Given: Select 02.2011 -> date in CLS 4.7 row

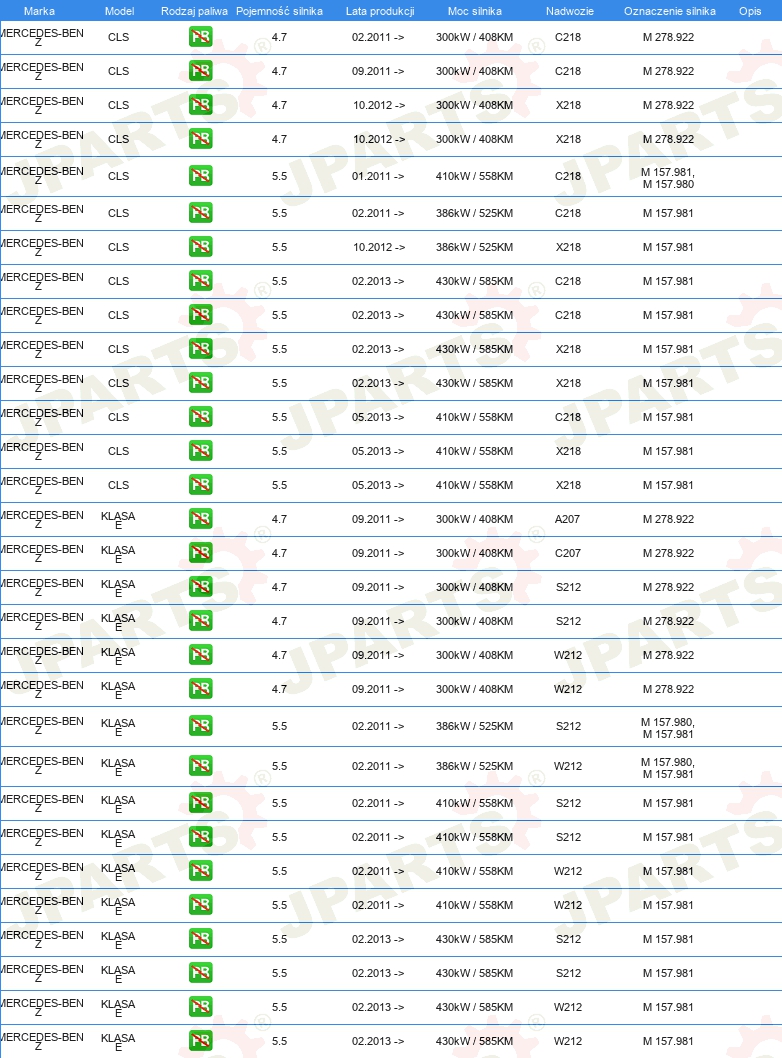Looking at the screenshot, I should click(x=378, y=37).
